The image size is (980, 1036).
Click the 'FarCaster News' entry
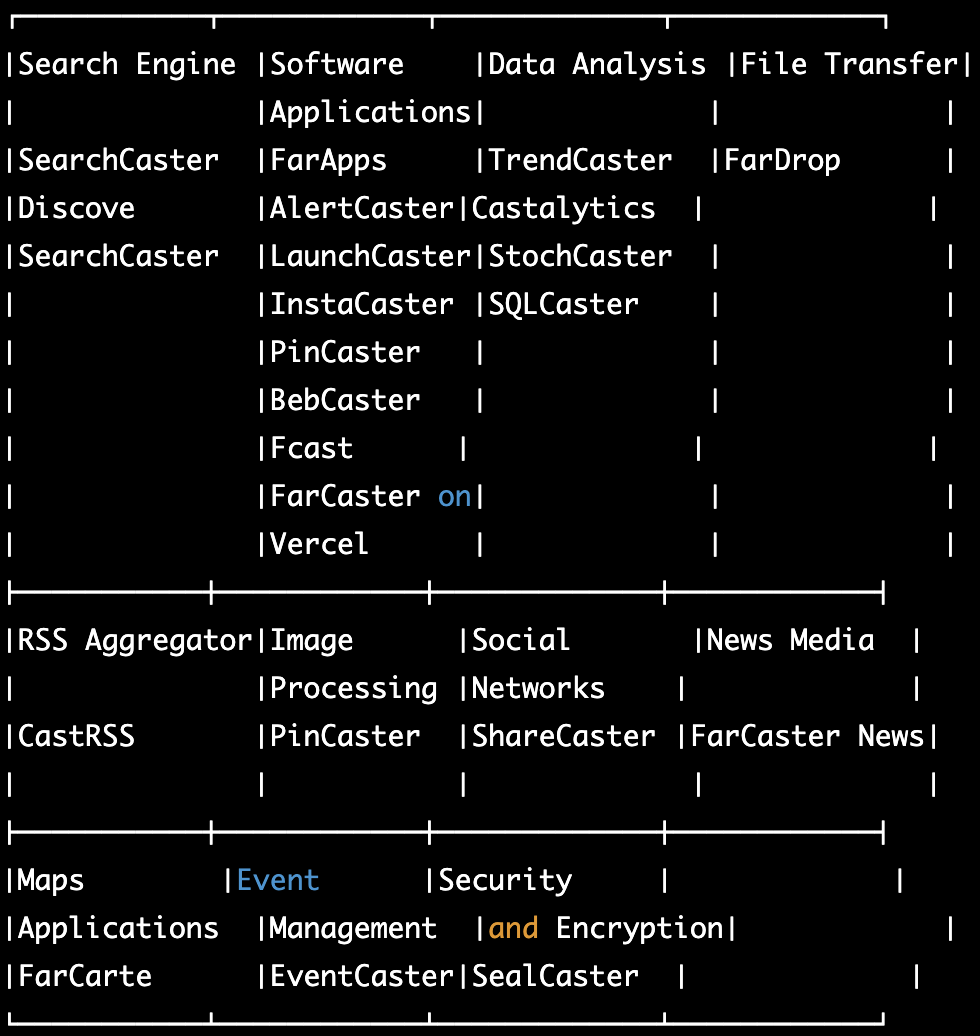tap(808, 736)
